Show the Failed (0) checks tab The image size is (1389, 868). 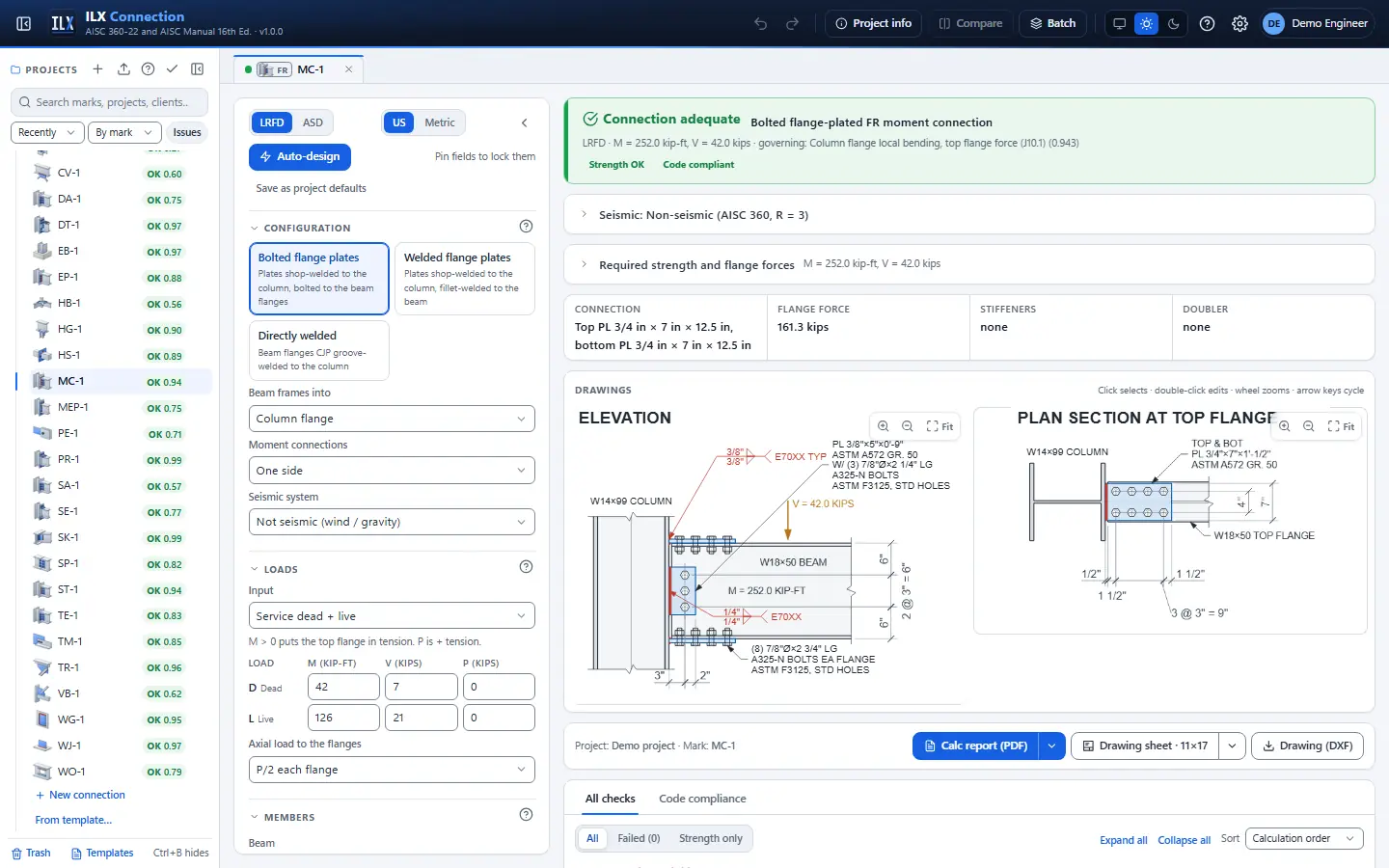(x=639, y=839)
